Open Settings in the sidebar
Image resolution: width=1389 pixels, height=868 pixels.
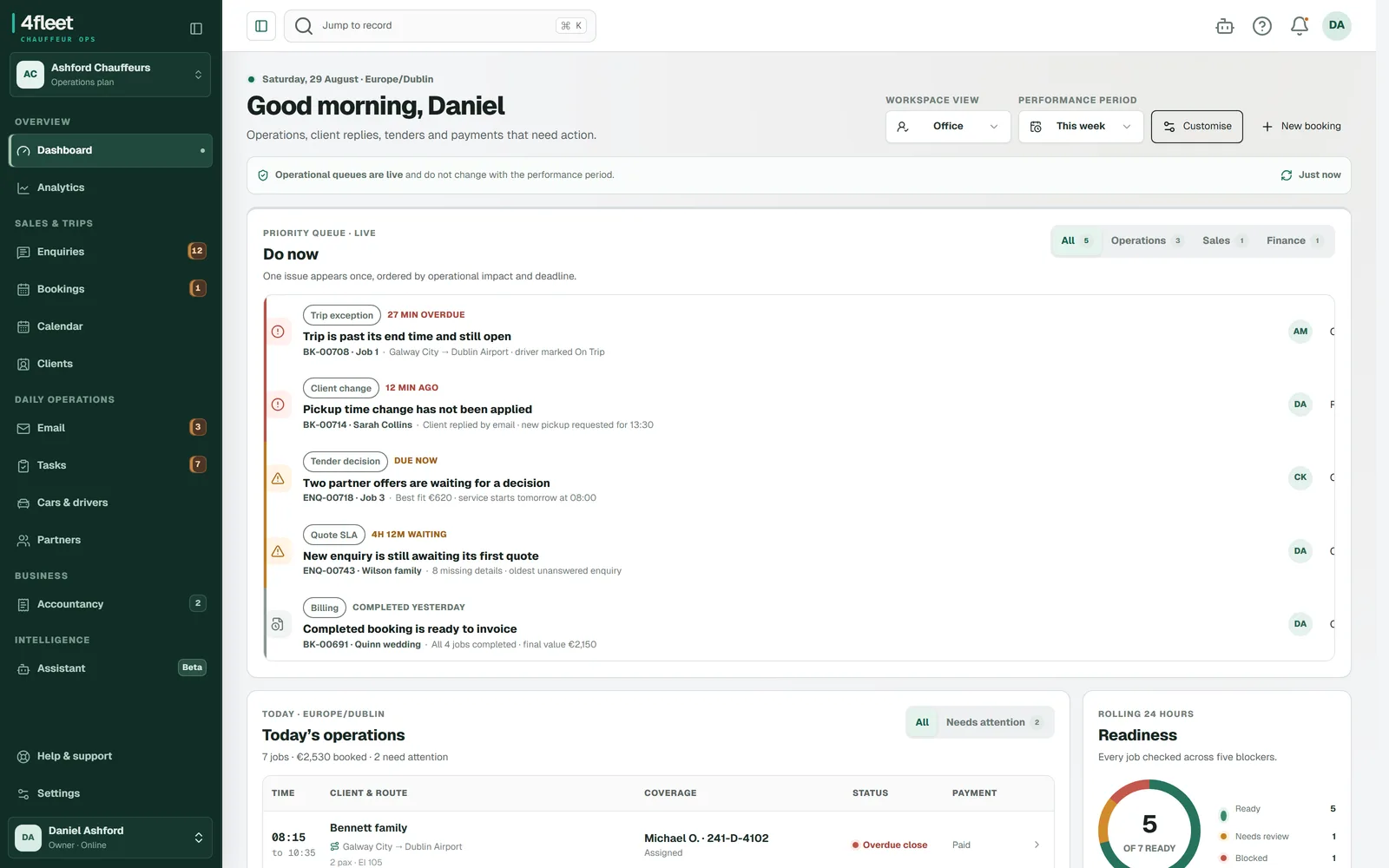(x=110, y=793)
